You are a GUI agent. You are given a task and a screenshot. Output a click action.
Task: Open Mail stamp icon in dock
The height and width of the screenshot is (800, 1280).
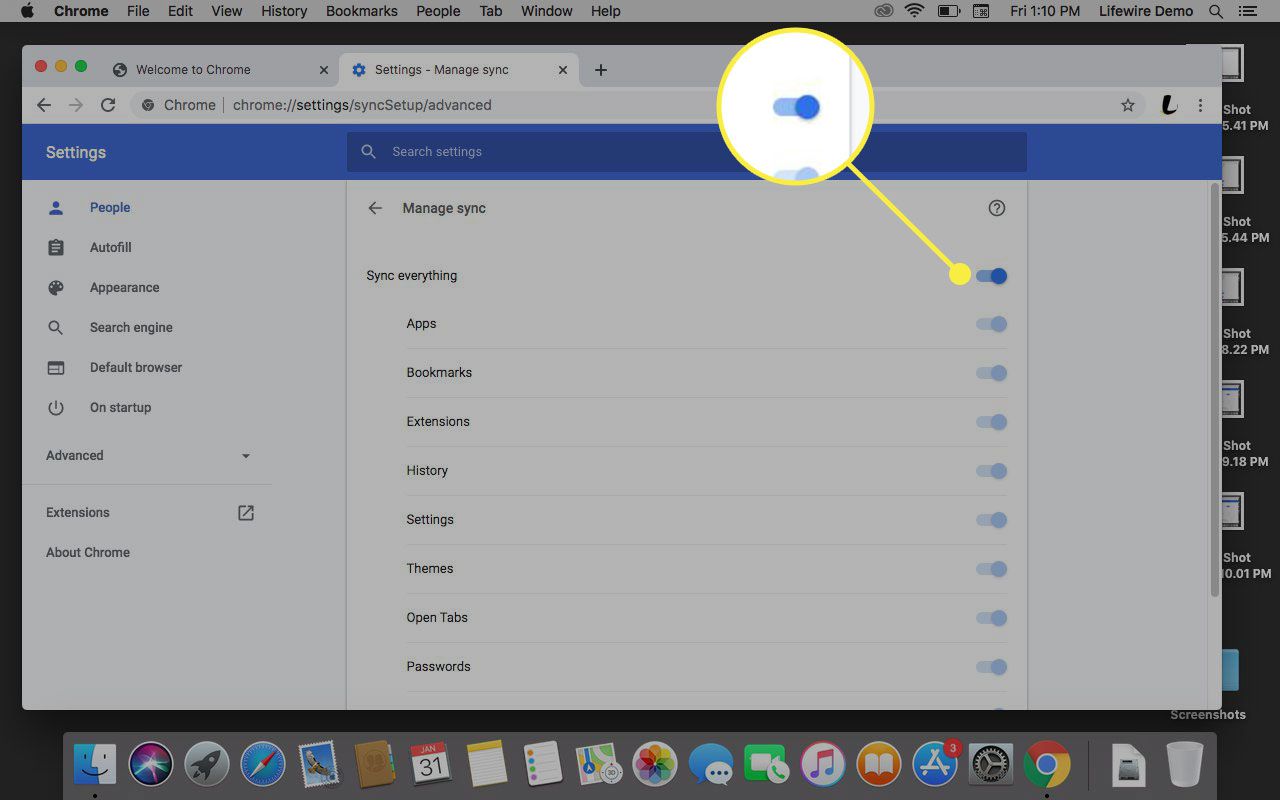[319, 766]
